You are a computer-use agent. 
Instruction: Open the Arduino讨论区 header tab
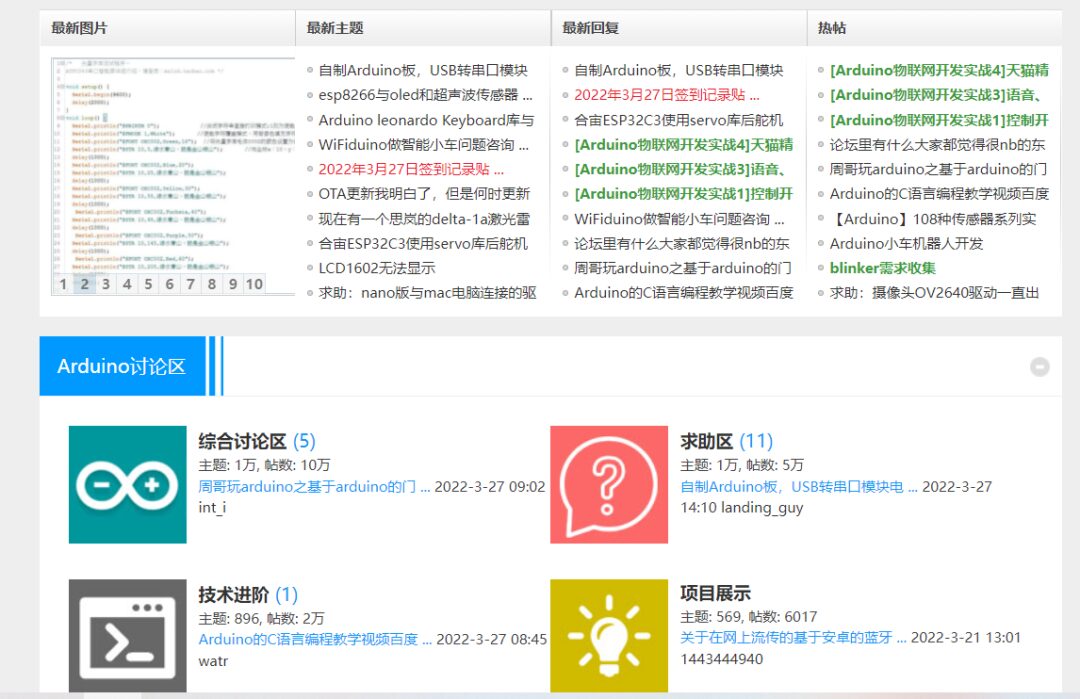[122, 366]
